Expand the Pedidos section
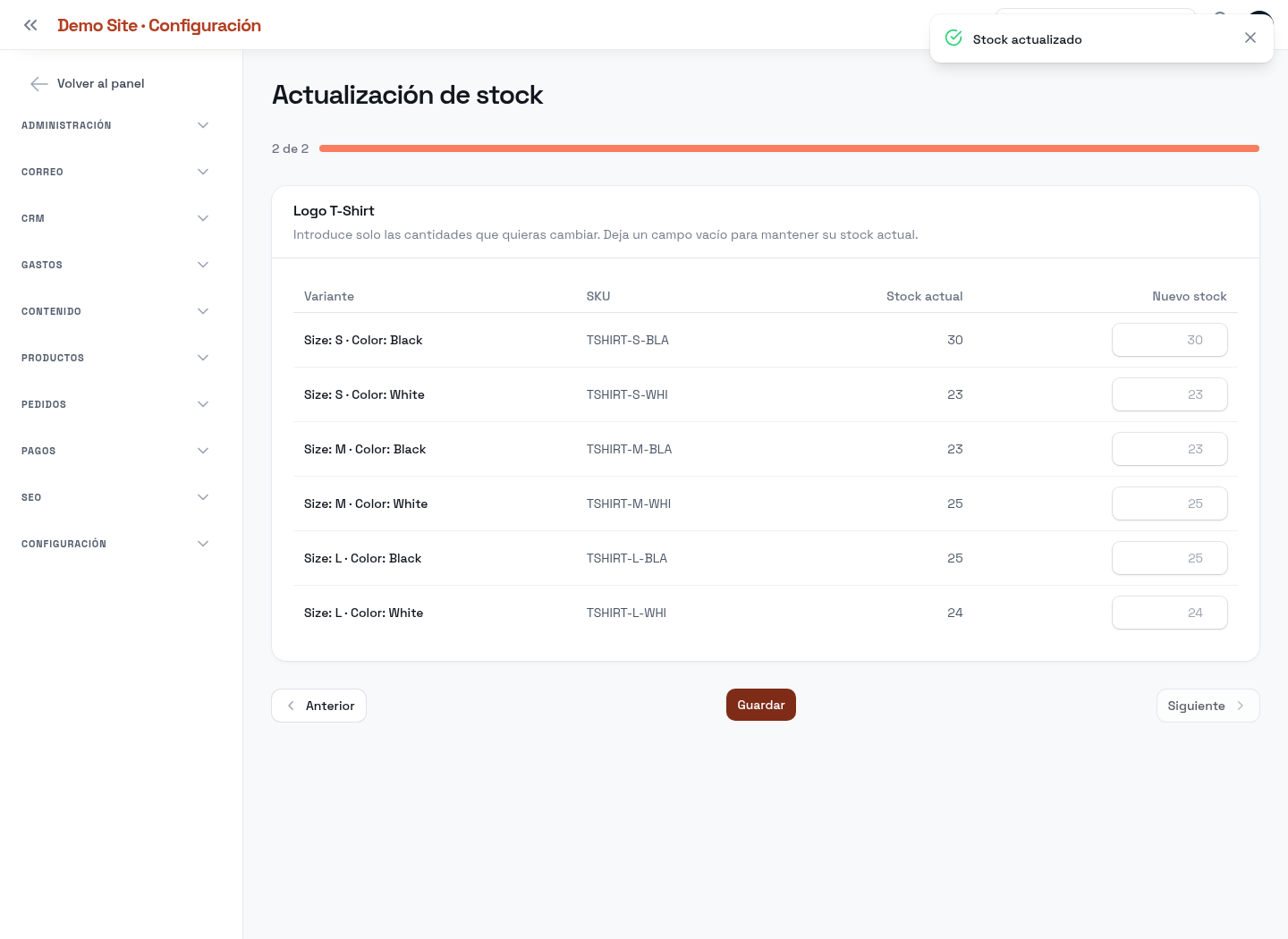Image resolution: width=1288 pixels, height=939 pixels. pos(114,404)
